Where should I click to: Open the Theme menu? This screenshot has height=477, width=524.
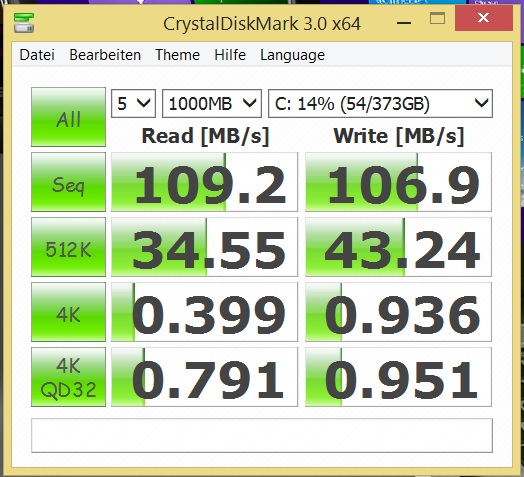click(x=177, y=55)
